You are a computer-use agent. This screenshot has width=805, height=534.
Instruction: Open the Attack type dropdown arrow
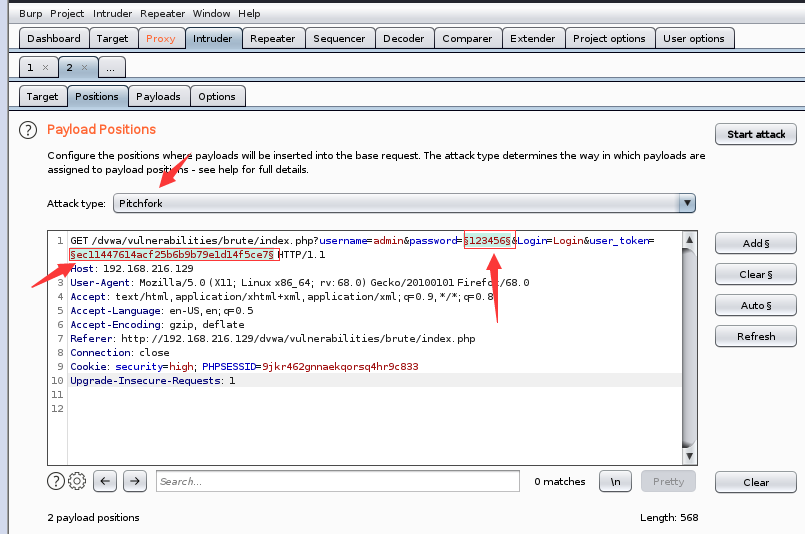pos(687,203)
